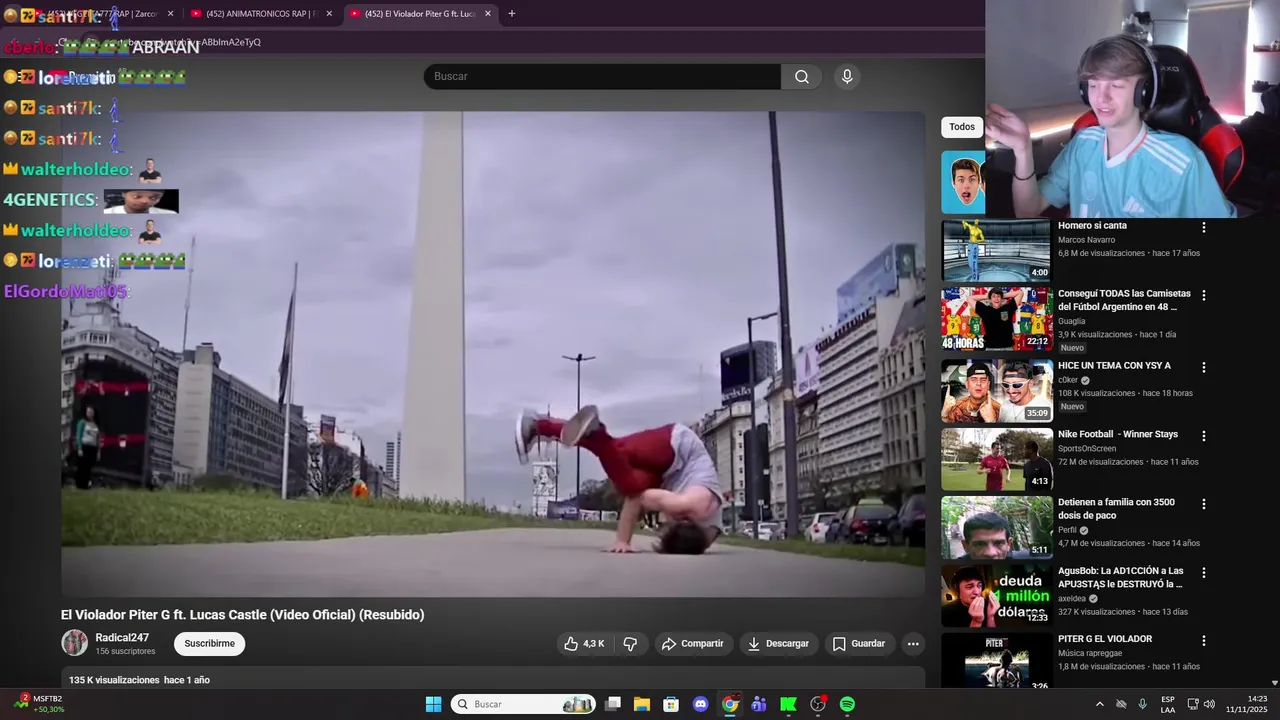Open AgusBob 'deuda millón dólares' thumbnail

(997, 596)
